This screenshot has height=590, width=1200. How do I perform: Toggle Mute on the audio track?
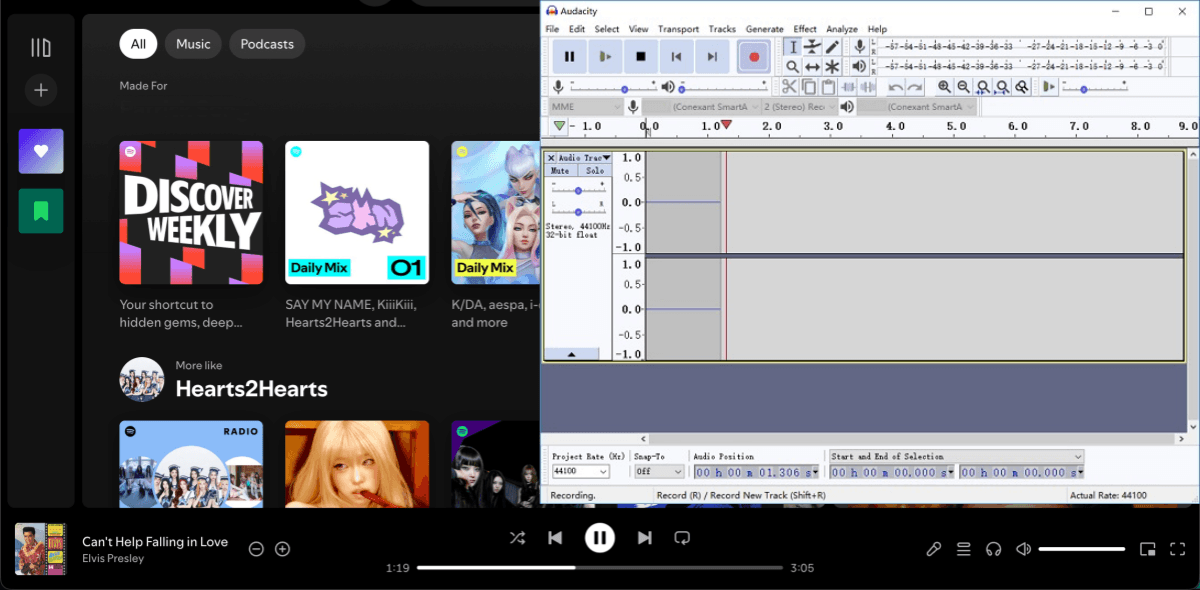tap(560, 171)
